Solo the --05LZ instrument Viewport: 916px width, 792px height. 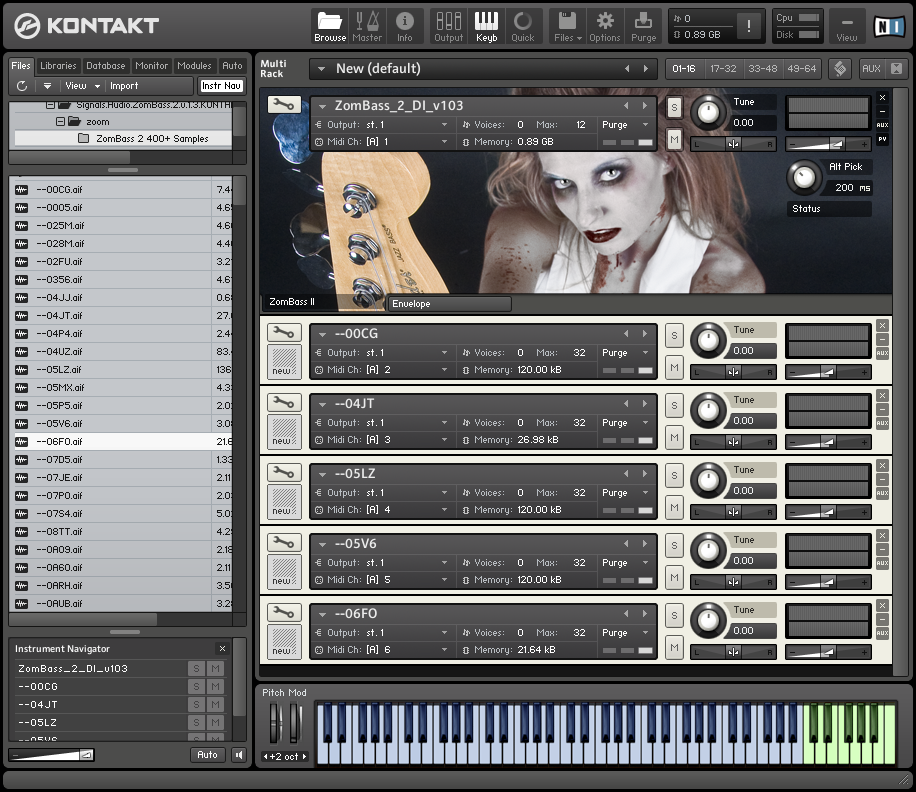[x=674, y=475]
